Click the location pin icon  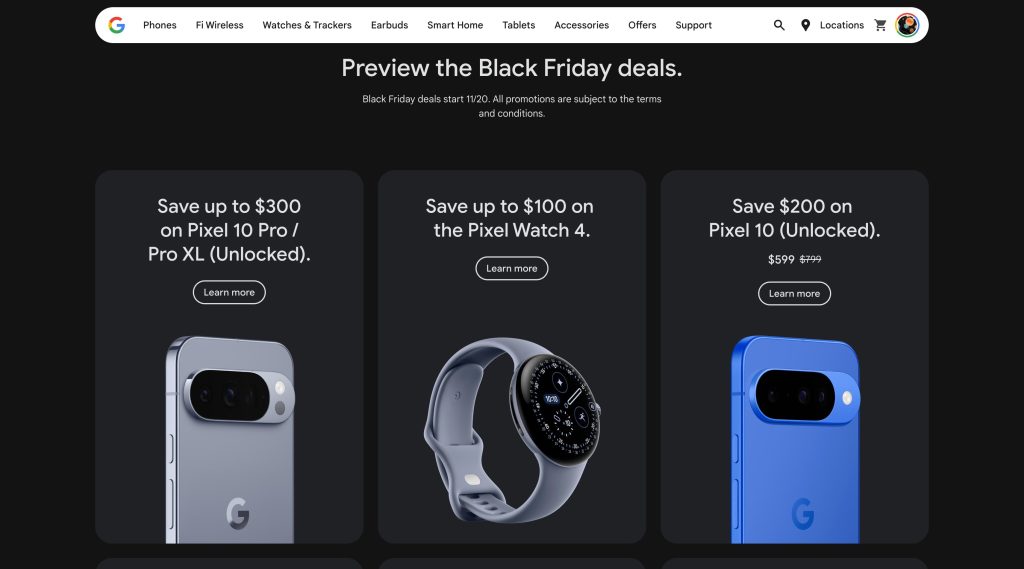[x=805, y=25]
